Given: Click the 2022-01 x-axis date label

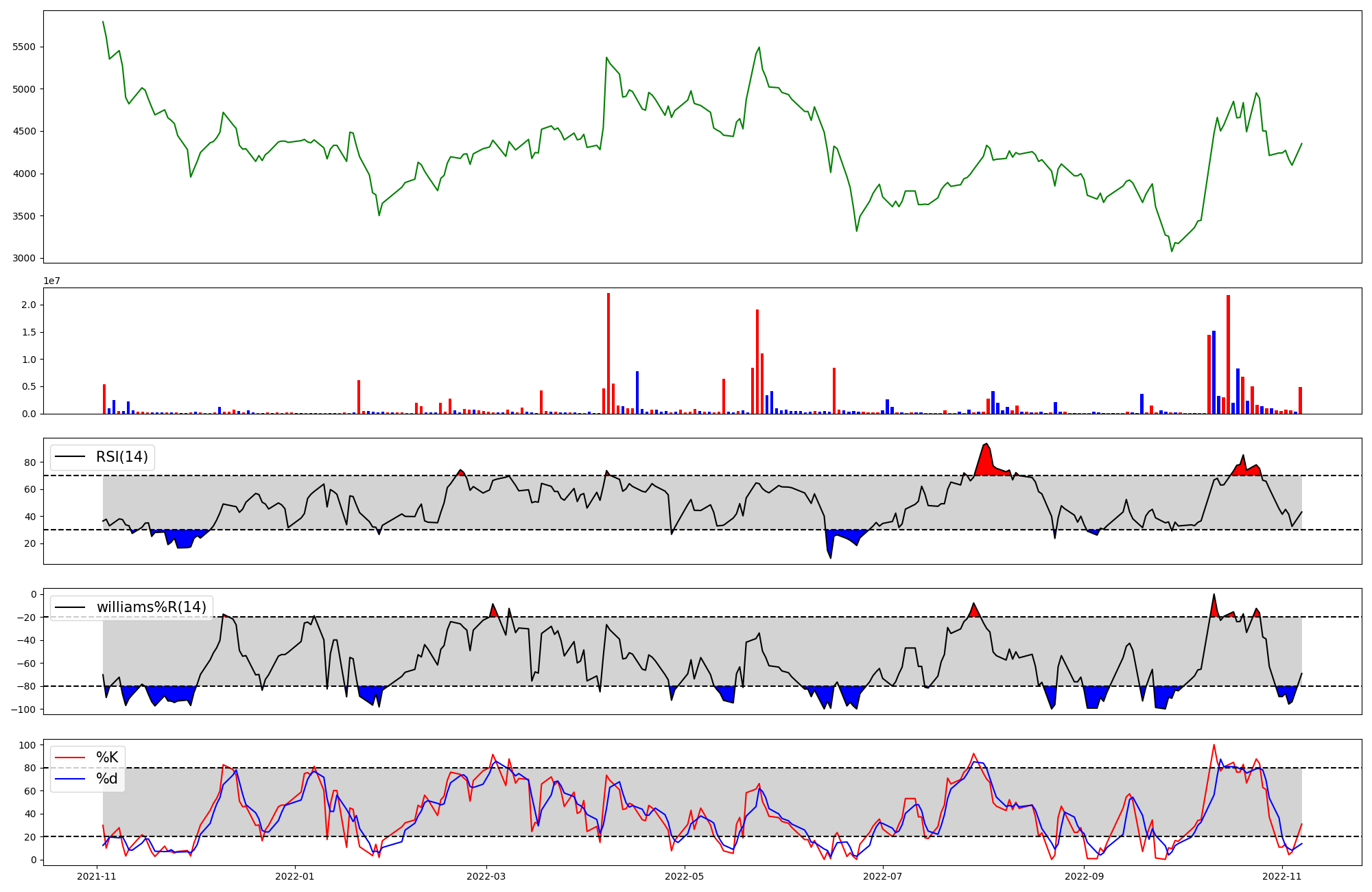Looking at the screenshot, I should (x=294, y=876).
